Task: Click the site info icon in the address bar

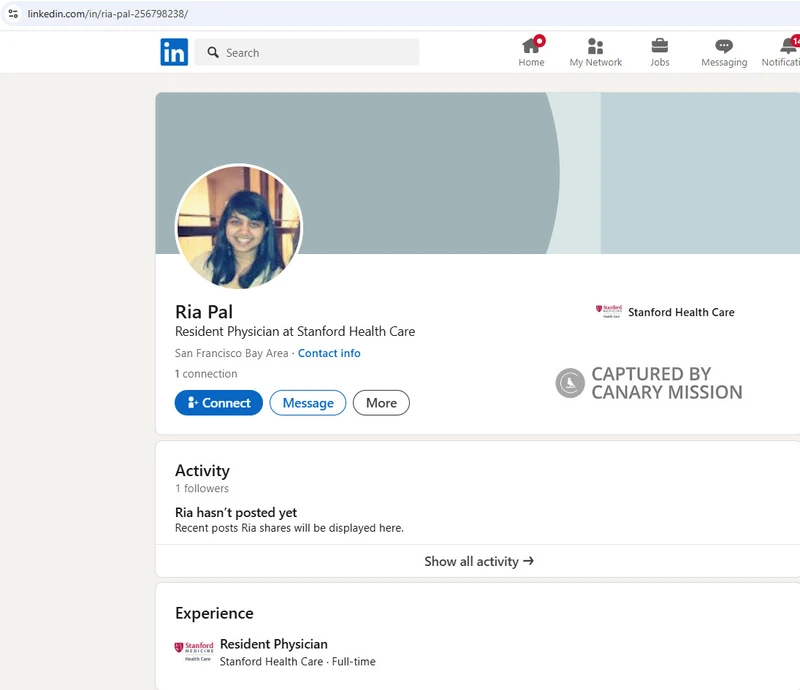Action: (x=13, y=14)
